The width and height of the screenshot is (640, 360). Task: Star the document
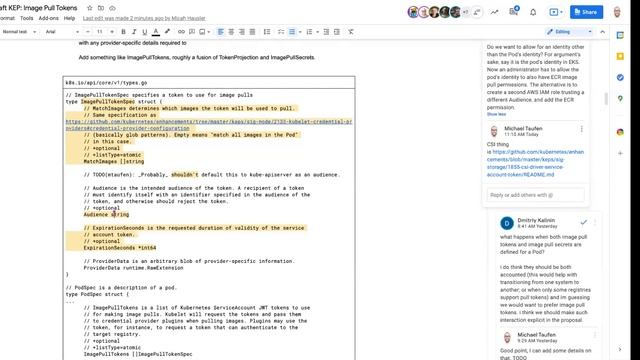point(90,8)
